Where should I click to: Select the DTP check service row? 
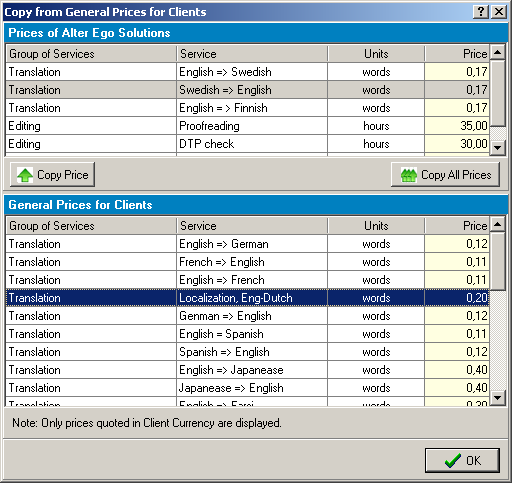(x=247, y=144)
